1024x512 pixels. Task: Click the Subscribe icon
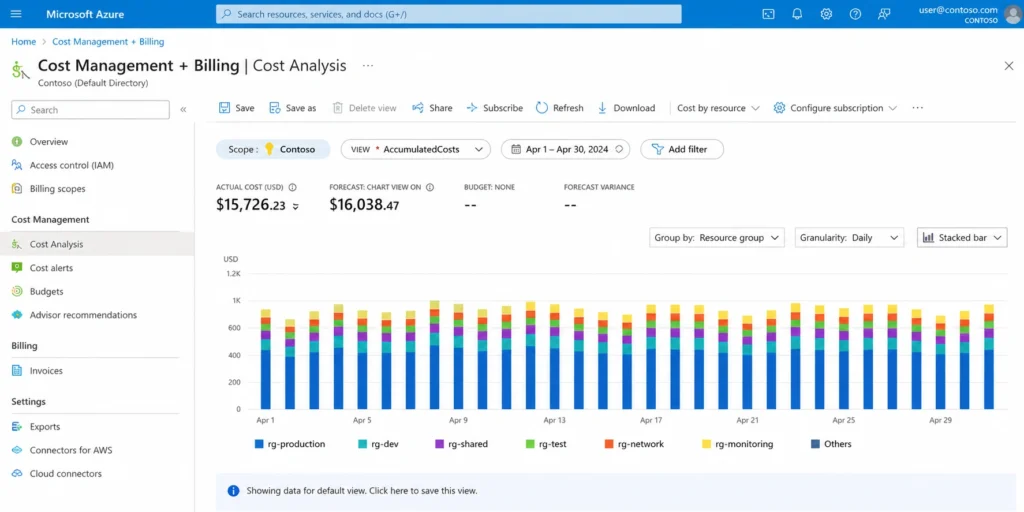pyautogui.click(x=472, y=108)
